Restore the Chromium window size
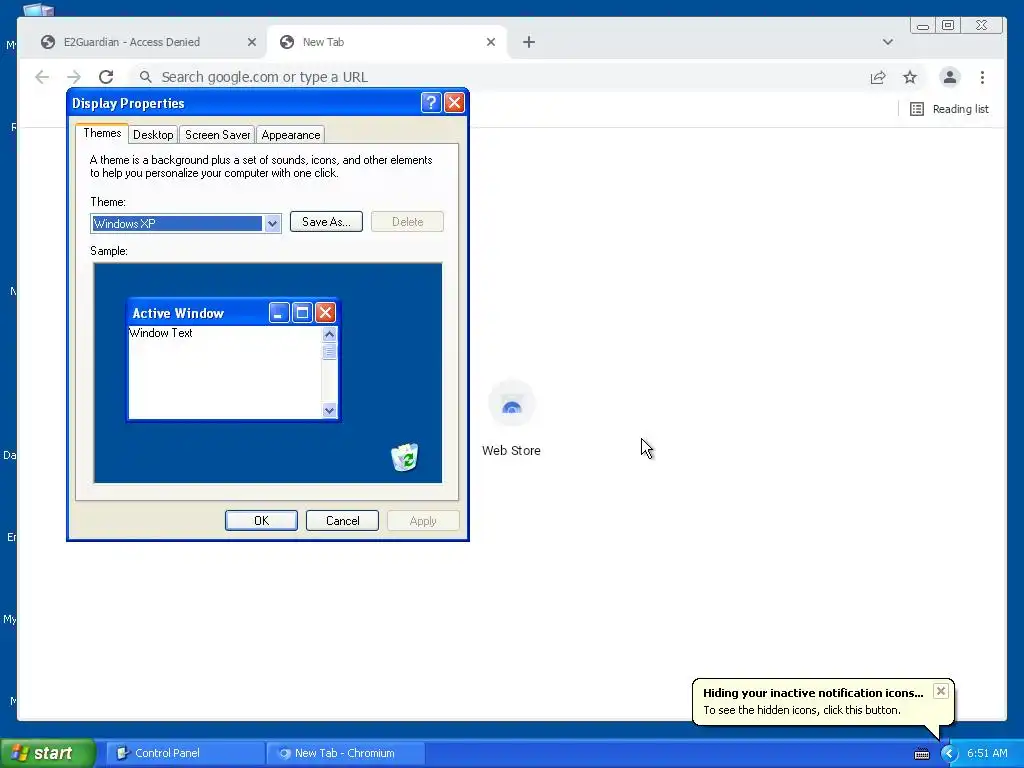Screen dimensions: 1024x768 [x=948, y=25]
